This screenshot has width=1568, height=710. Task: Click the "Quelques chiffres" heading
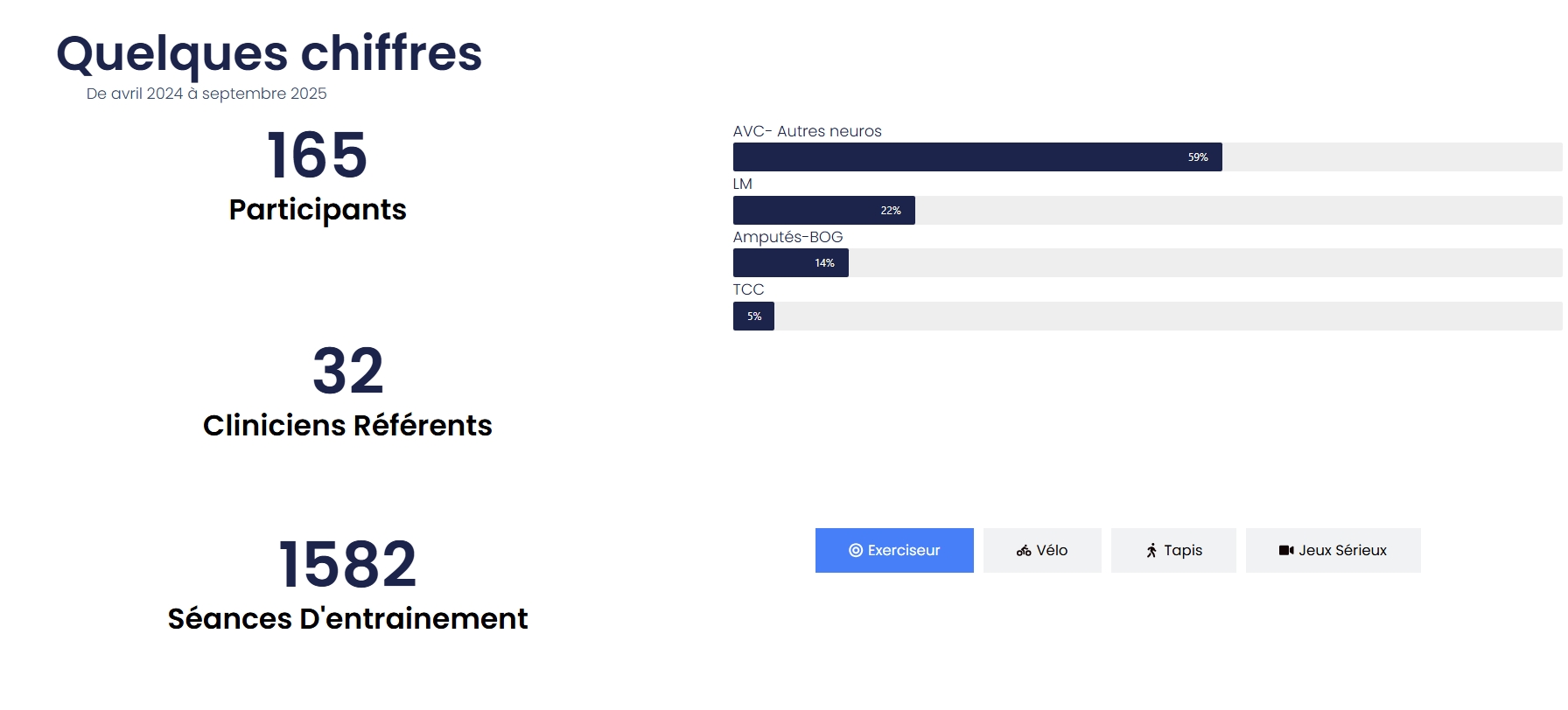(269, 53)
